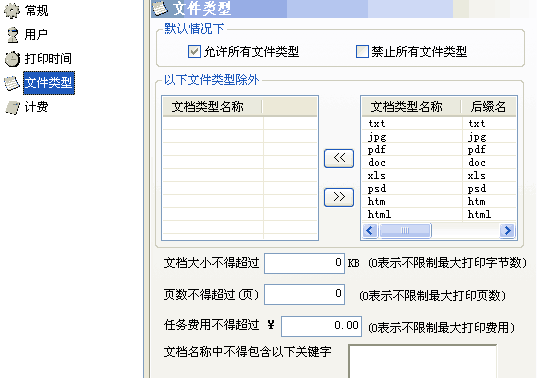Click the 文件类型 header notepad icon
This screenshot has height=378, width=537.
tap(160, 8)
